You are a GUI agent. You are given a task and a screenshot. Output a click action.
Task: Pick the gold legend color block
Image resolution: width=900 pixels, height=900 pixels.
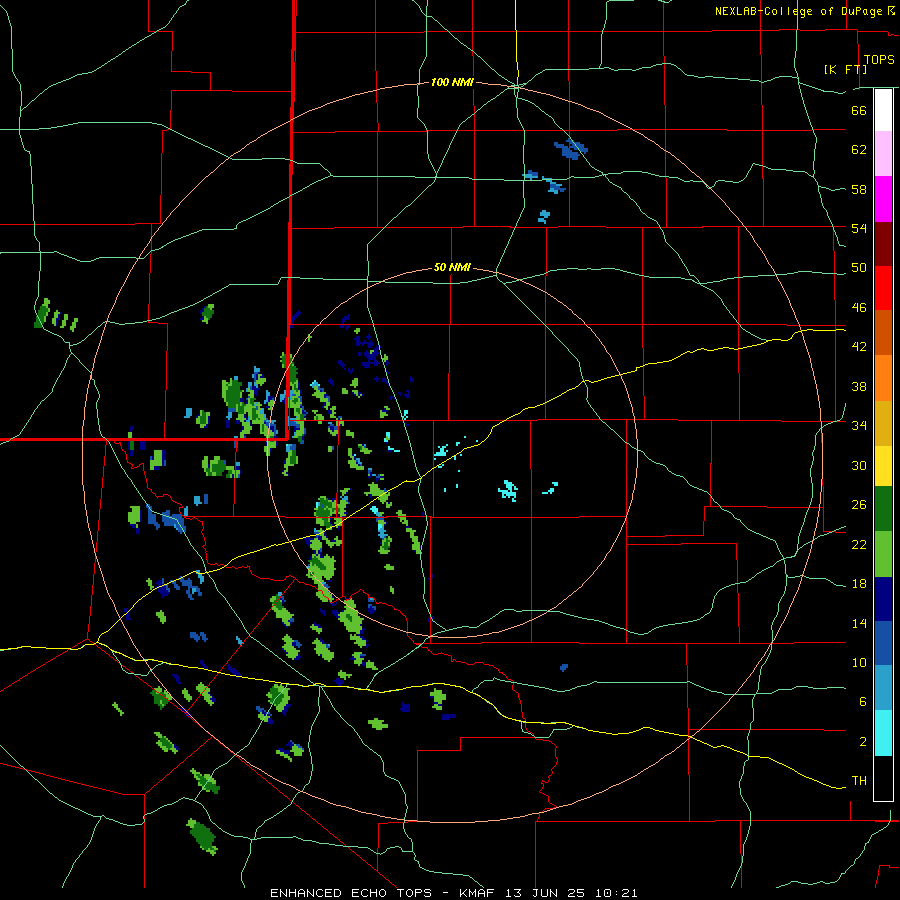click(883, 424)
